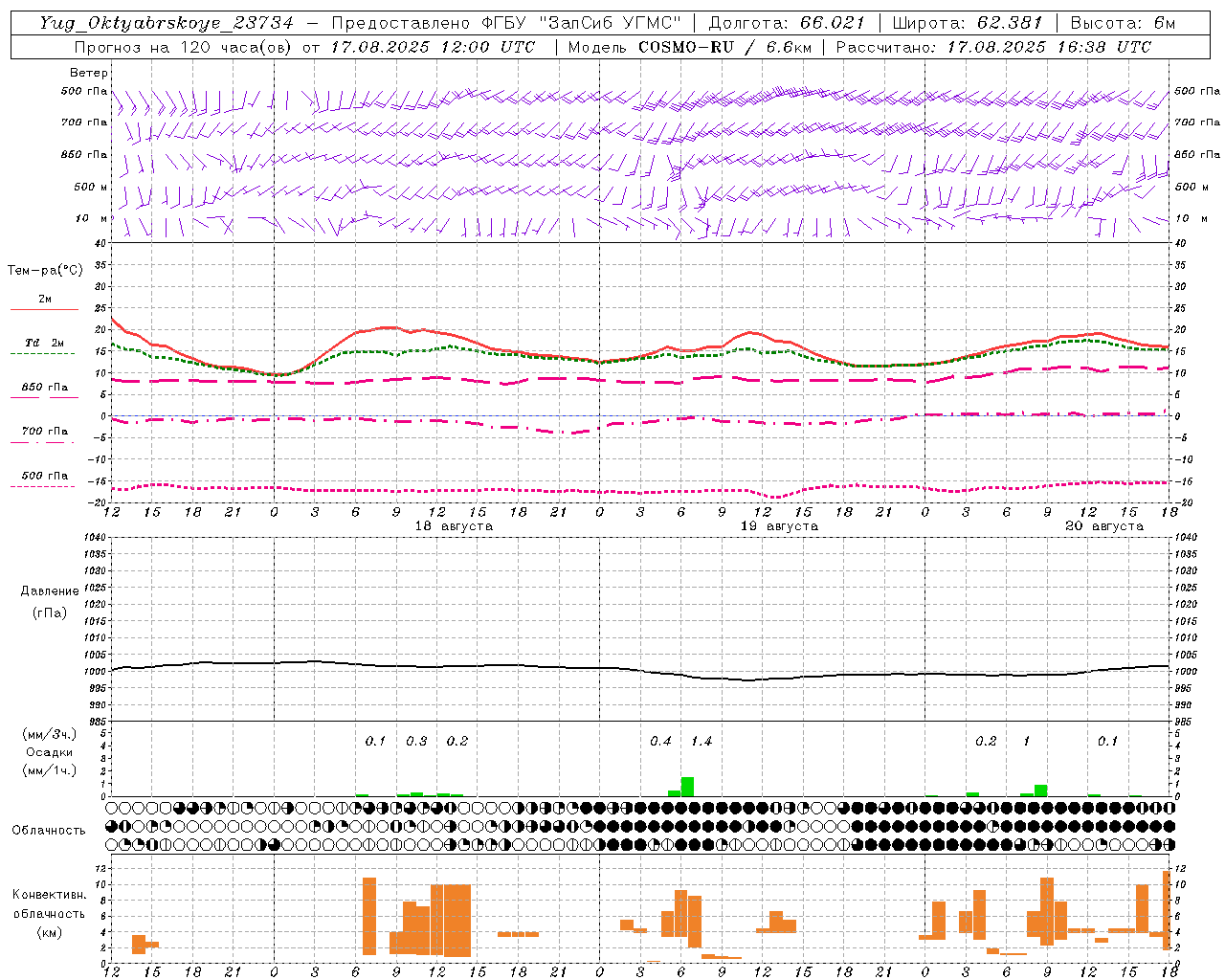Click the Ветер wind panel label
The height and width of the screenshot is (980, 1225).
(x=89, y=73)
